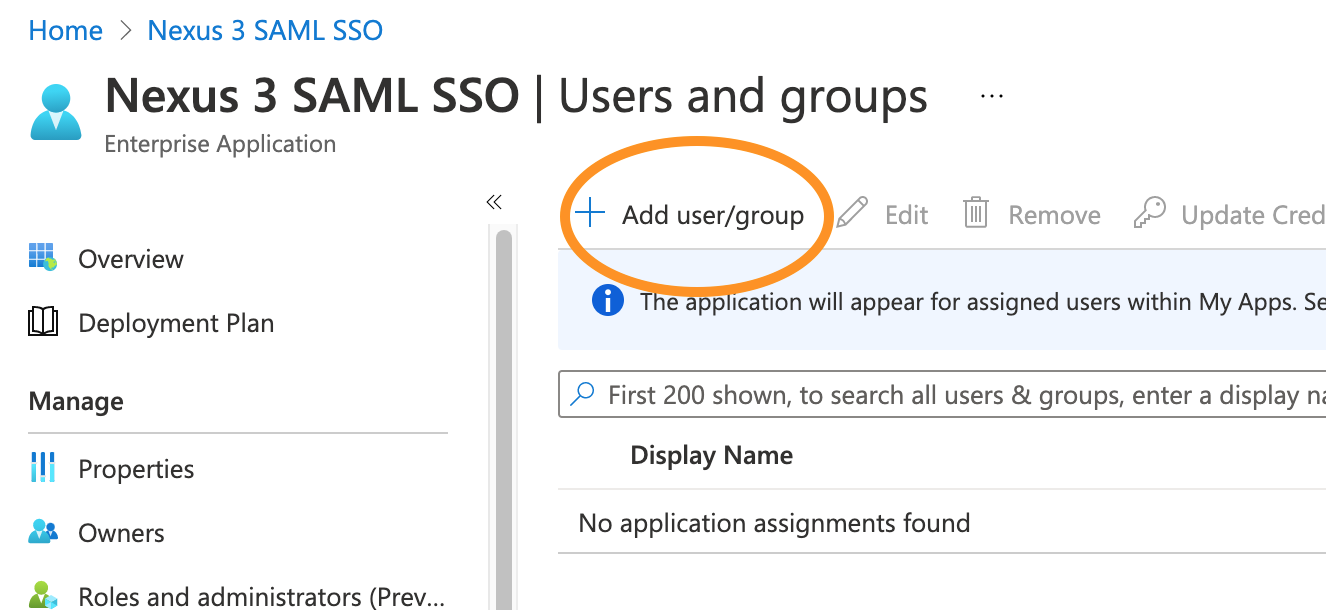The height and width of the screenshot is (610, 1326).
Task: Click the Edit pencil icon
Action: (853, 214)
